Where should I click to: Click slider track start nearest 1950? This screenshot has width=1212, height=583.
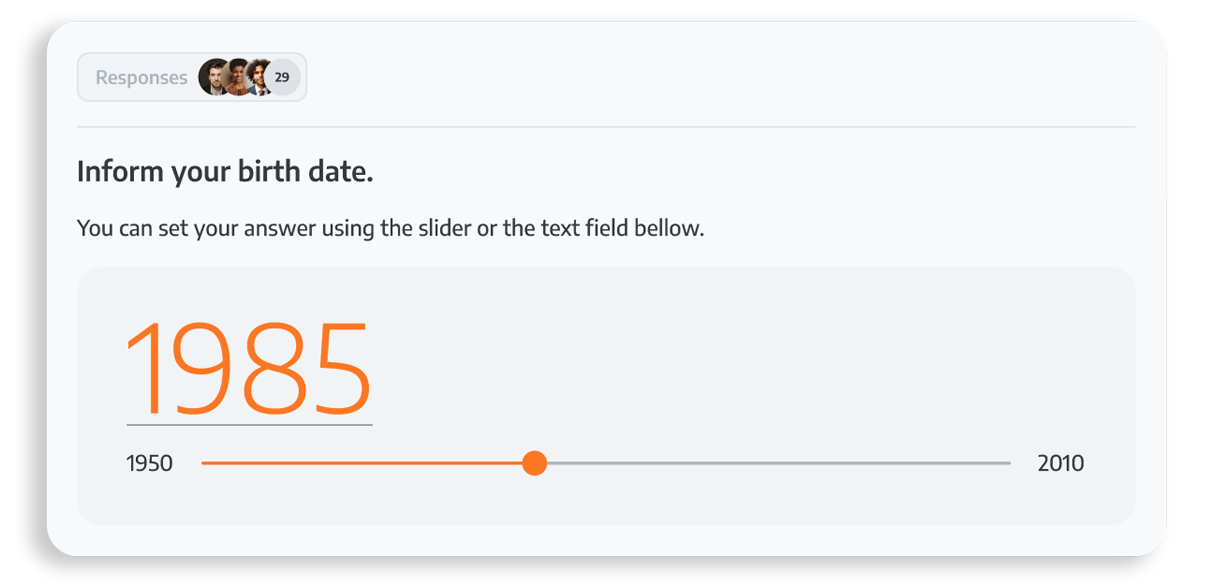[206, 463]
